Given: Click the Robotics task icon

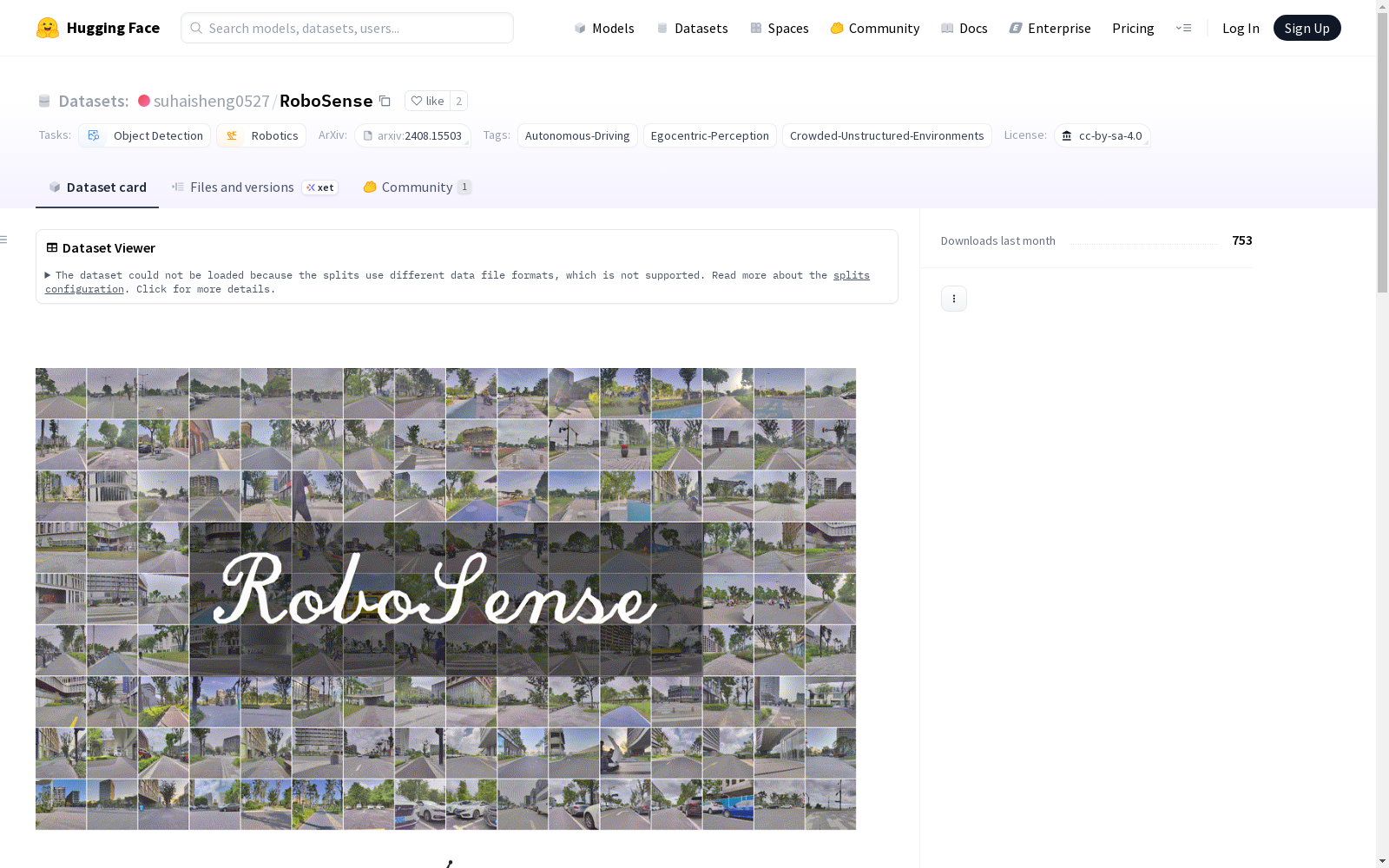Looking at the screenshot, I should pyautogui.click(x=232, y=135).
